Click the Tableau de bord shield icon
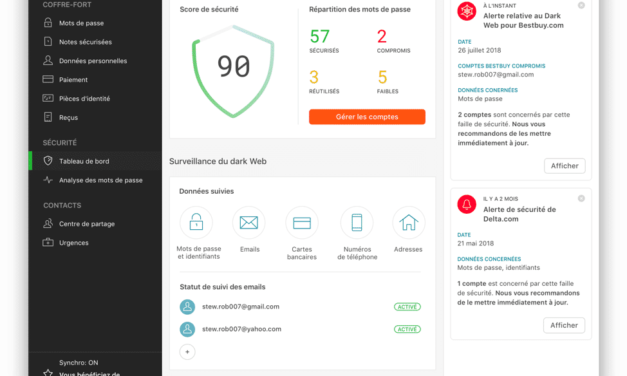The width and height of the screenshot is (627, 376). pos(48,161)
